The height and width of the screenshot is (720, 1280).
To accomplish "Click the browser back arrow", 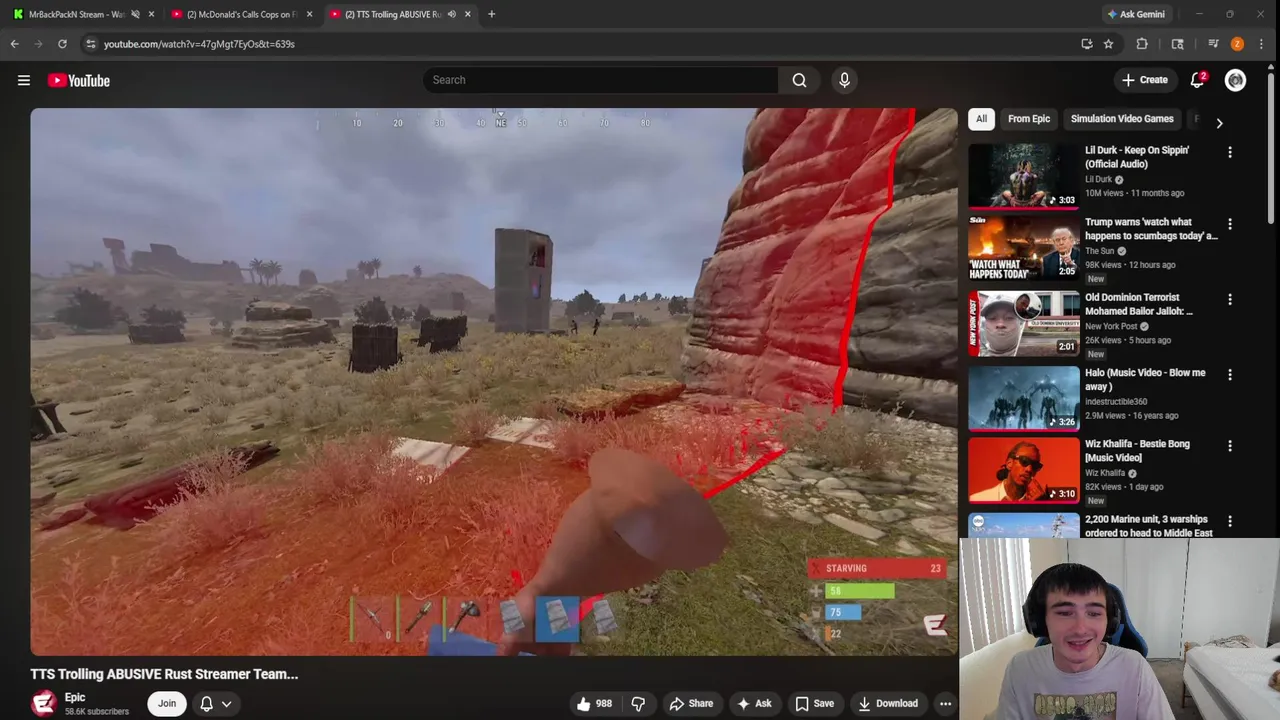I will click(x=14, y=44).
